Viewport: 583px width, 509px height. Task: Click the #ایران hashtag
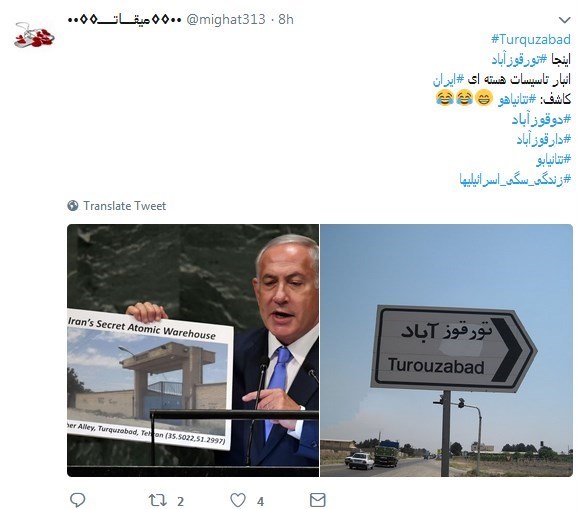coord(448,80)
